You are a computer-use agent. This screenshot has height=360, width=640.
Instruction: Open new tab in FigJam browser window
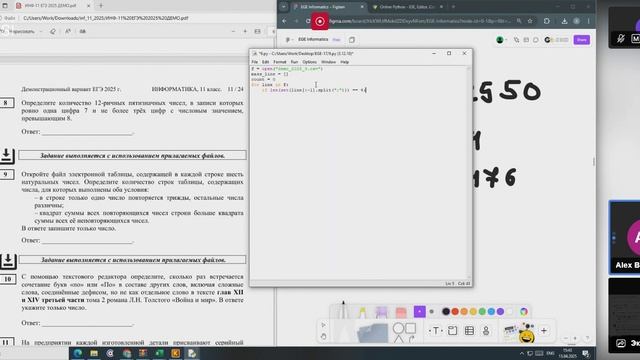[x=453, y=7]
